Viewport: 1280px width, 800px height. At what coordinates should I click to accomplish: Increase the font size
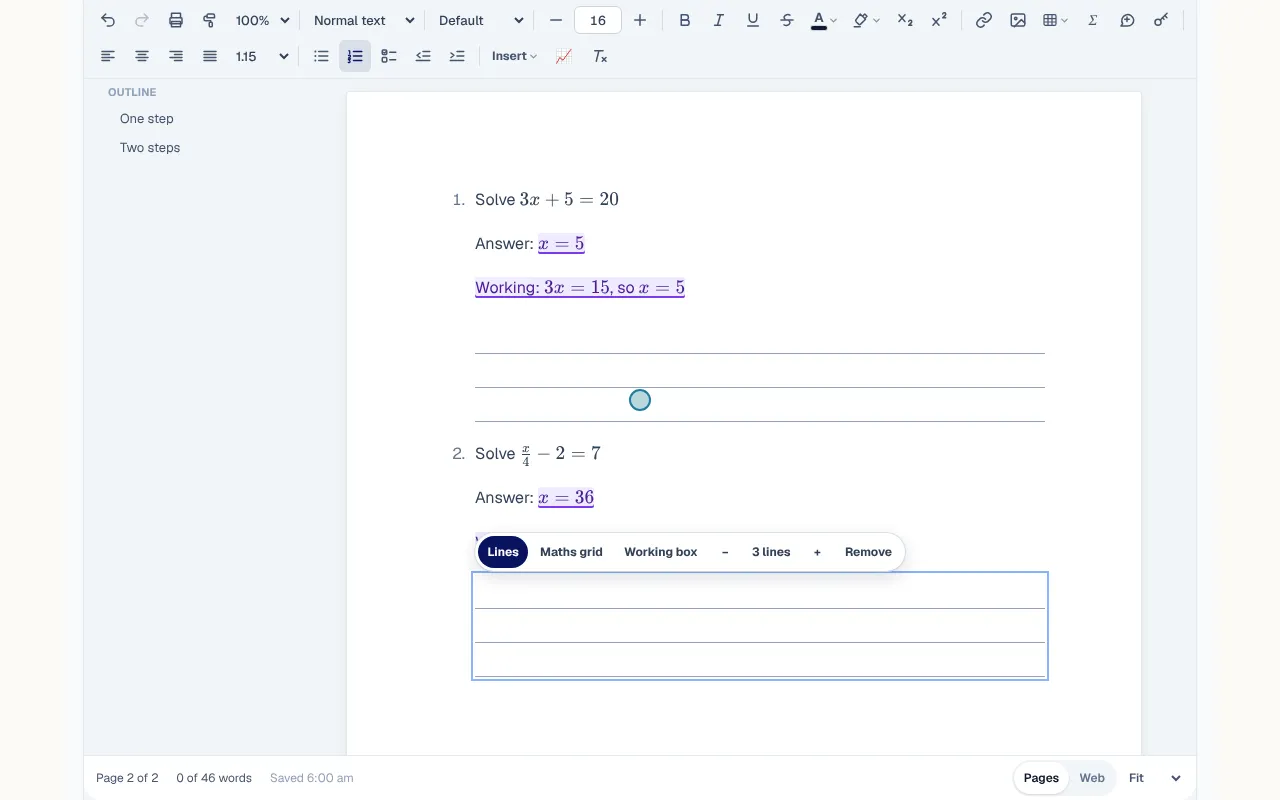click(x=640, y=20)
